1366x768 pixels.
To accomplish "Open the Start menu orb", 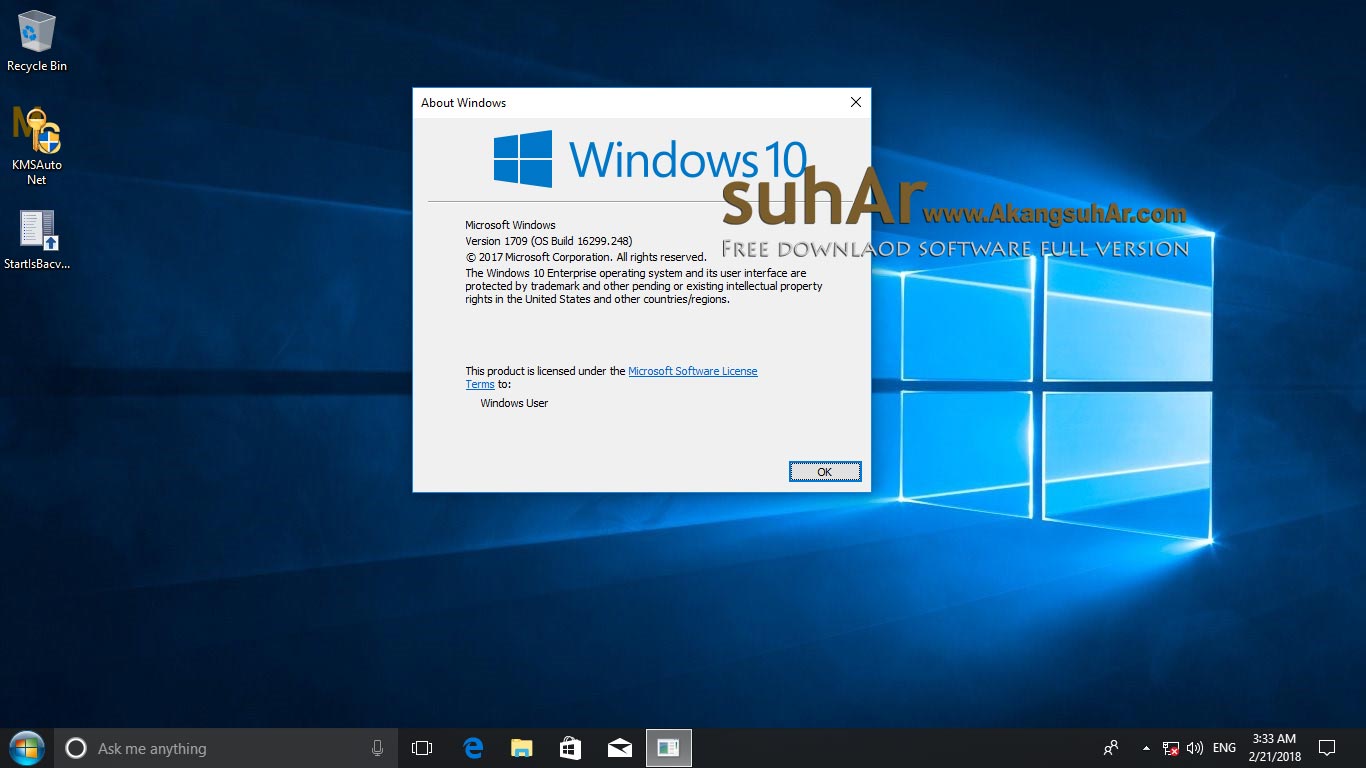I will [26, 748].
